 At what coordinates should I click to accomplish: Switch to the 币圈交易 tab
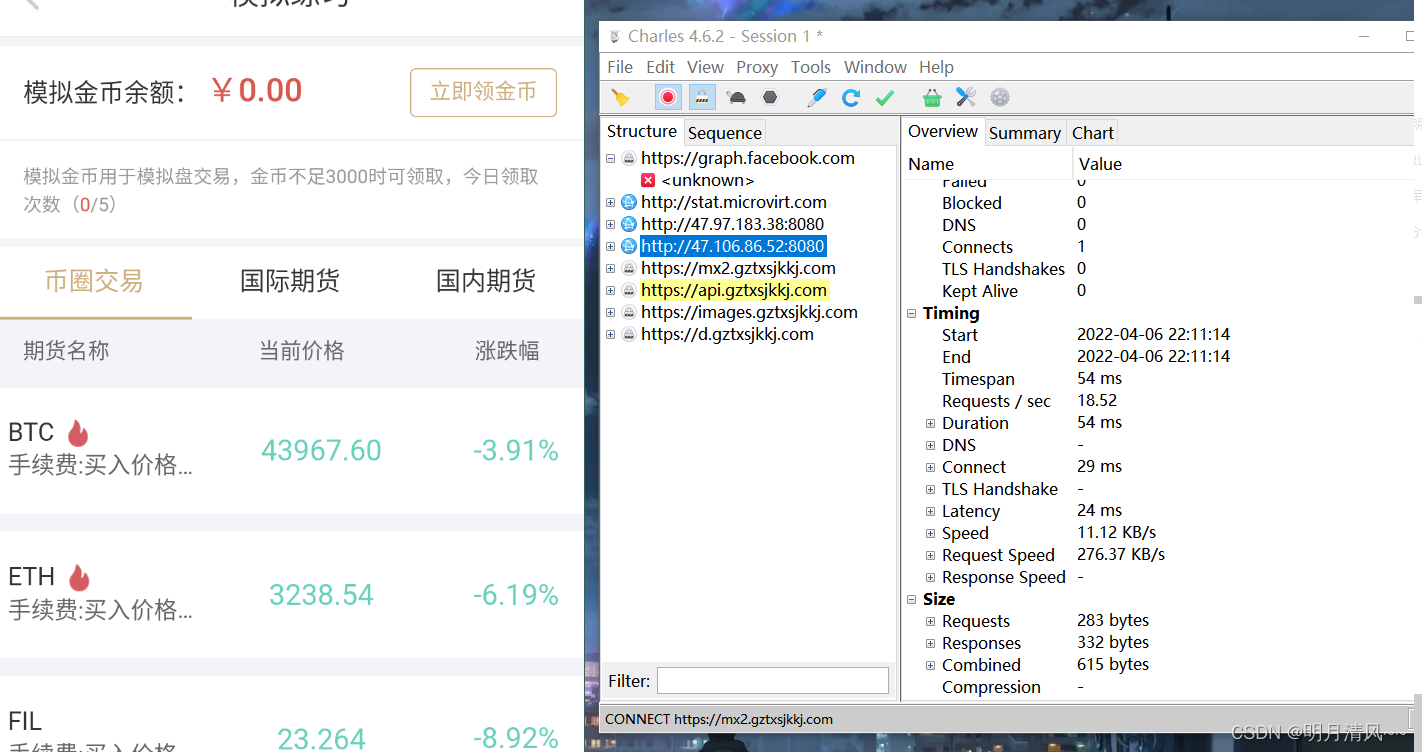pos(94,281)
